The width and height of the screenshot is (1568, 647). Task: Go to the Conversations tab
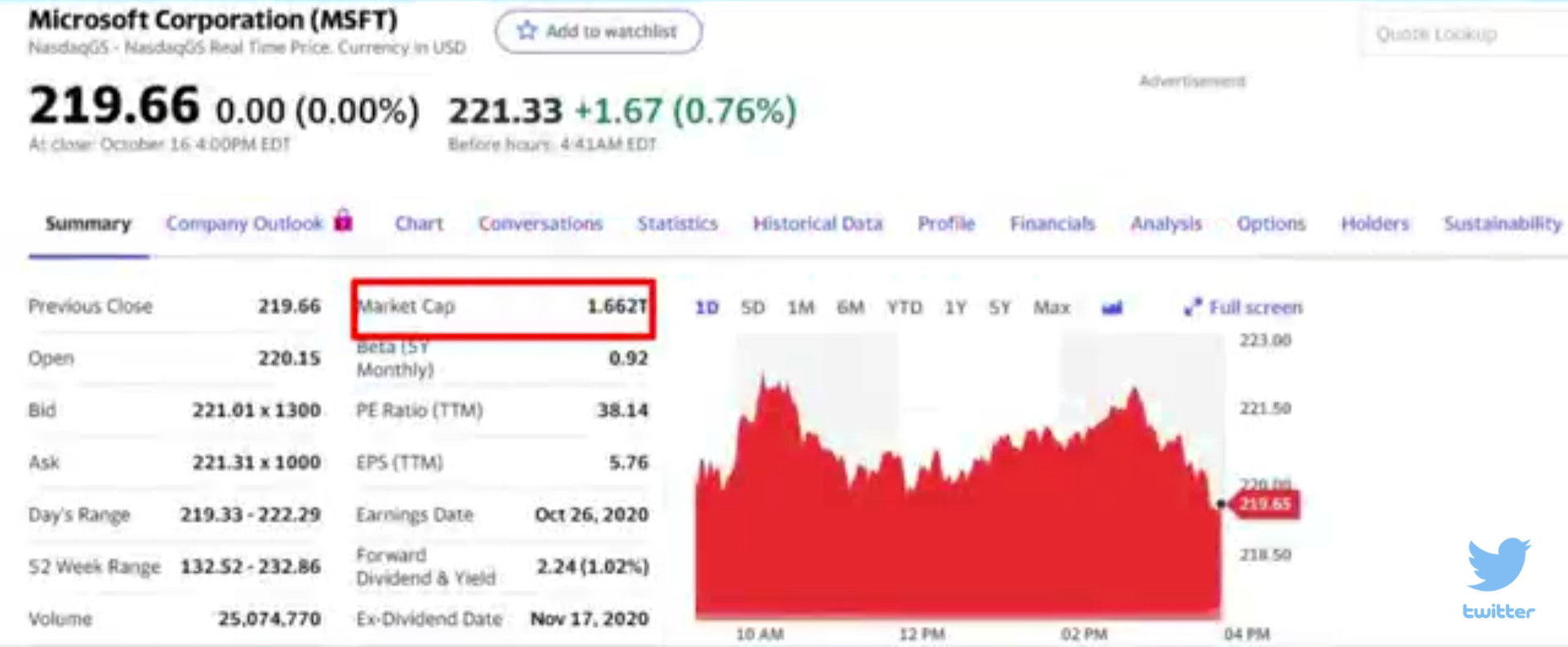pos(541,224)
